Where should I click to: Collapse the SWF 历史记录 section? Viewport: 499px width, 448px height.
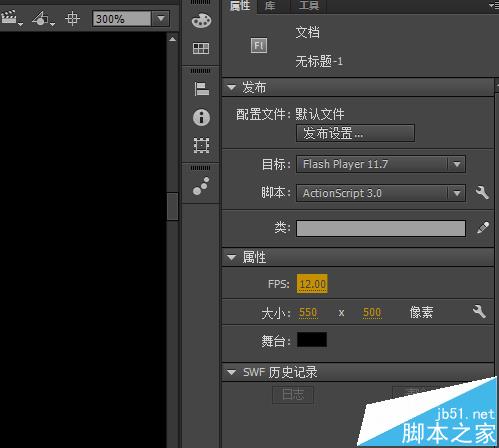pos(231,372)
